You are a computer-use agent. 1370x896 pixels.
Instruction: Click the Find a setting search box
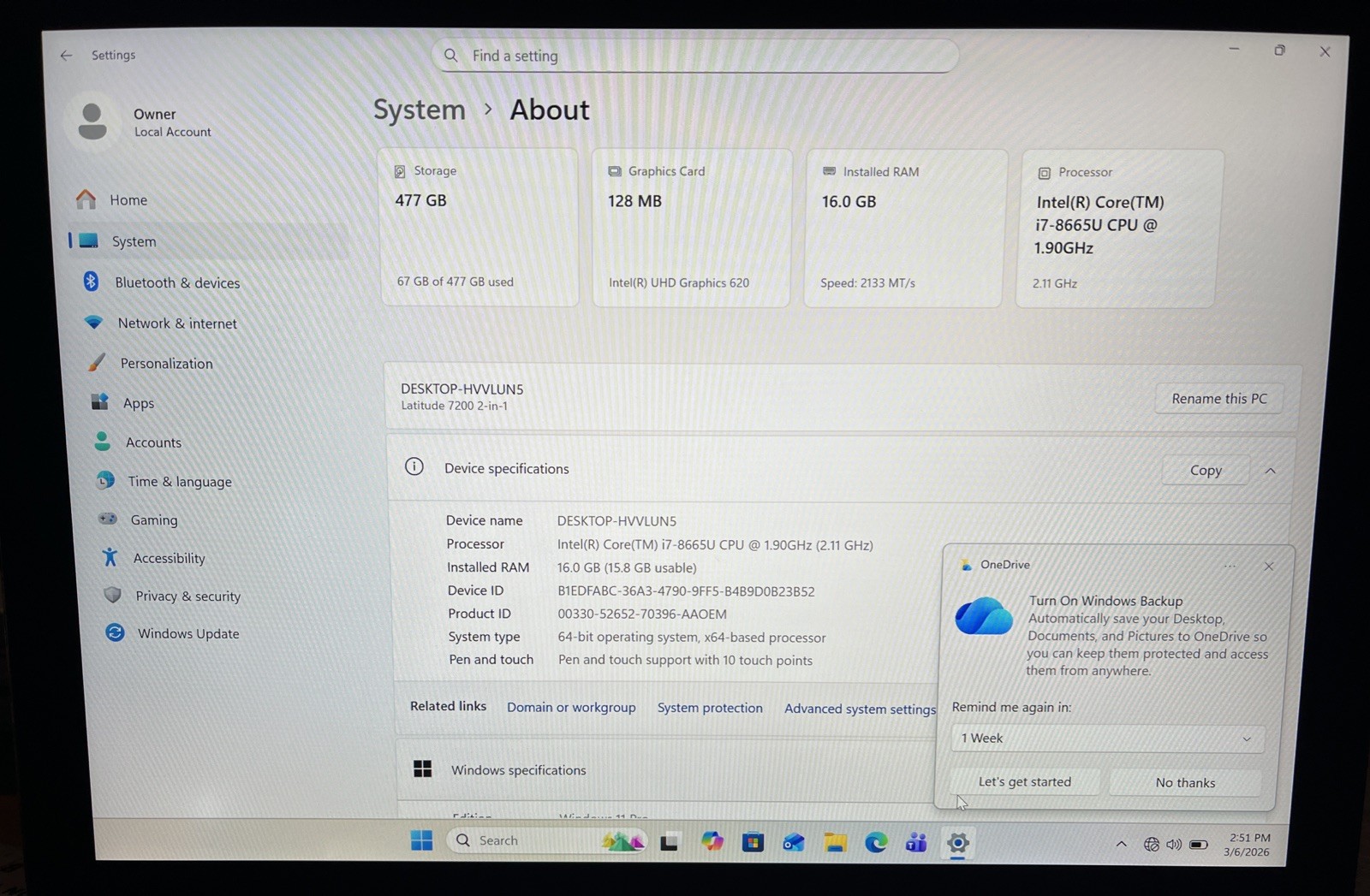coord(694,56)
